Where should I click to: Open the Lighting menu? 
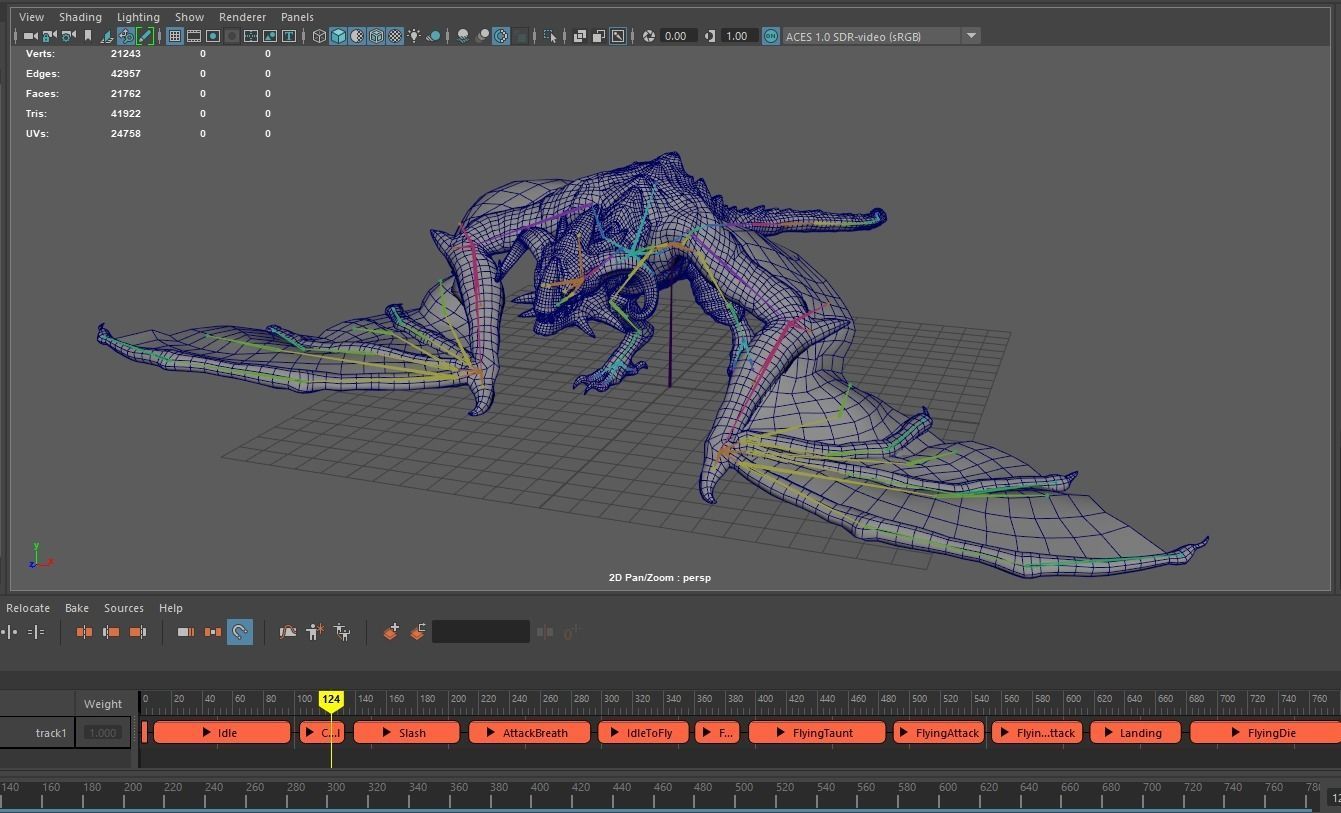(138, 17)
